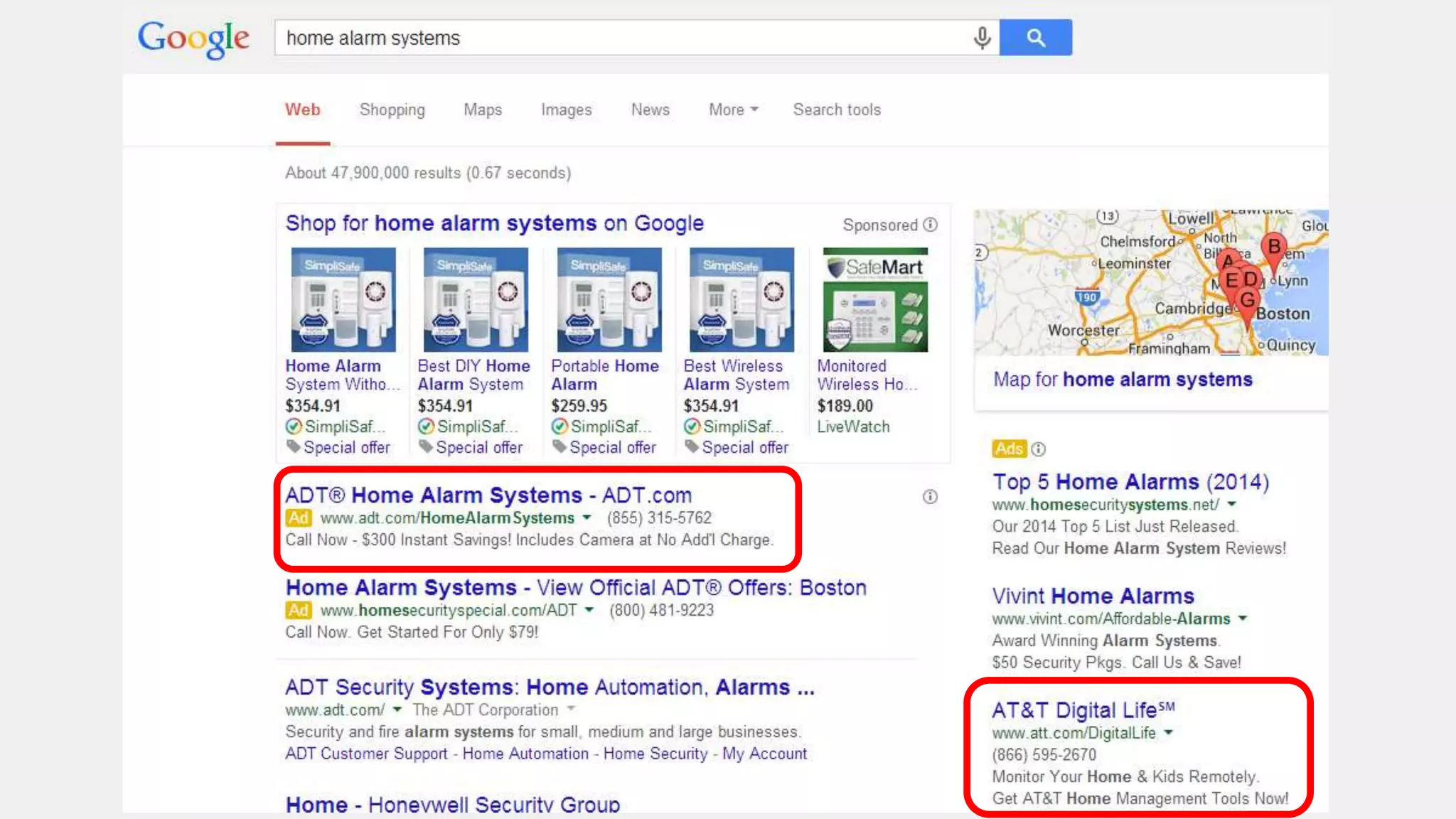Viewport: 1456px width, 819px height.
Task: Click the SafeMart product image
Action: pyautogui.click(x=875, y=299)
